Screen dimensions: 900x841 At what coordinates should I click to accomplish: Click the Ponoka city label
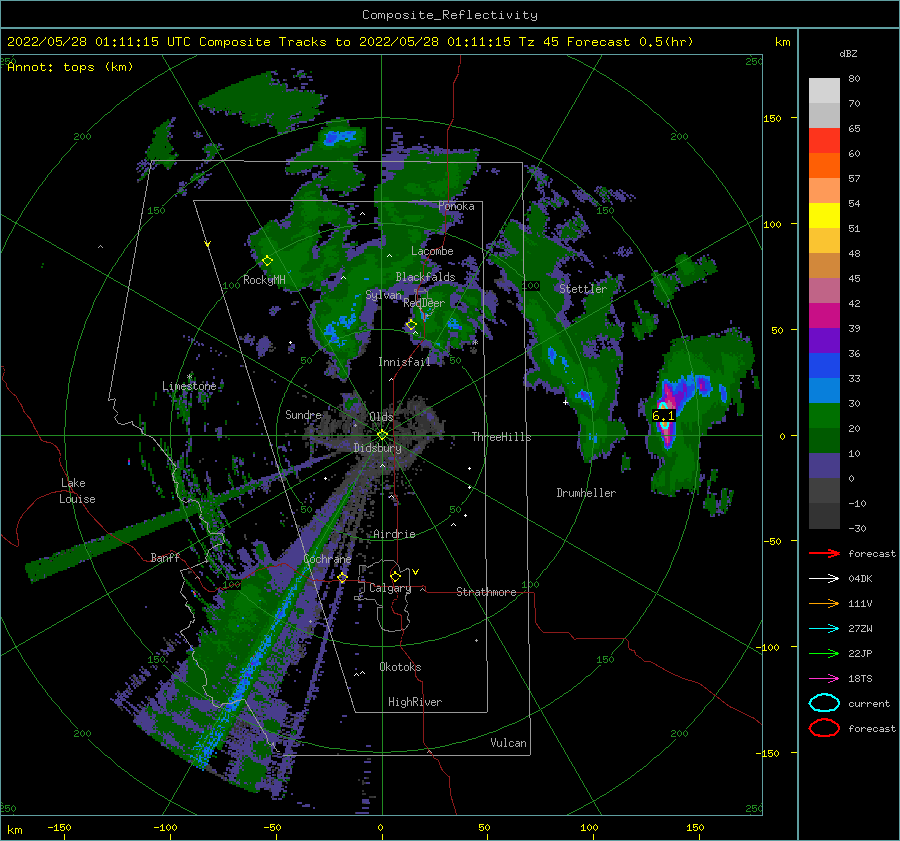pyautogui.click(x=456, y=206)
